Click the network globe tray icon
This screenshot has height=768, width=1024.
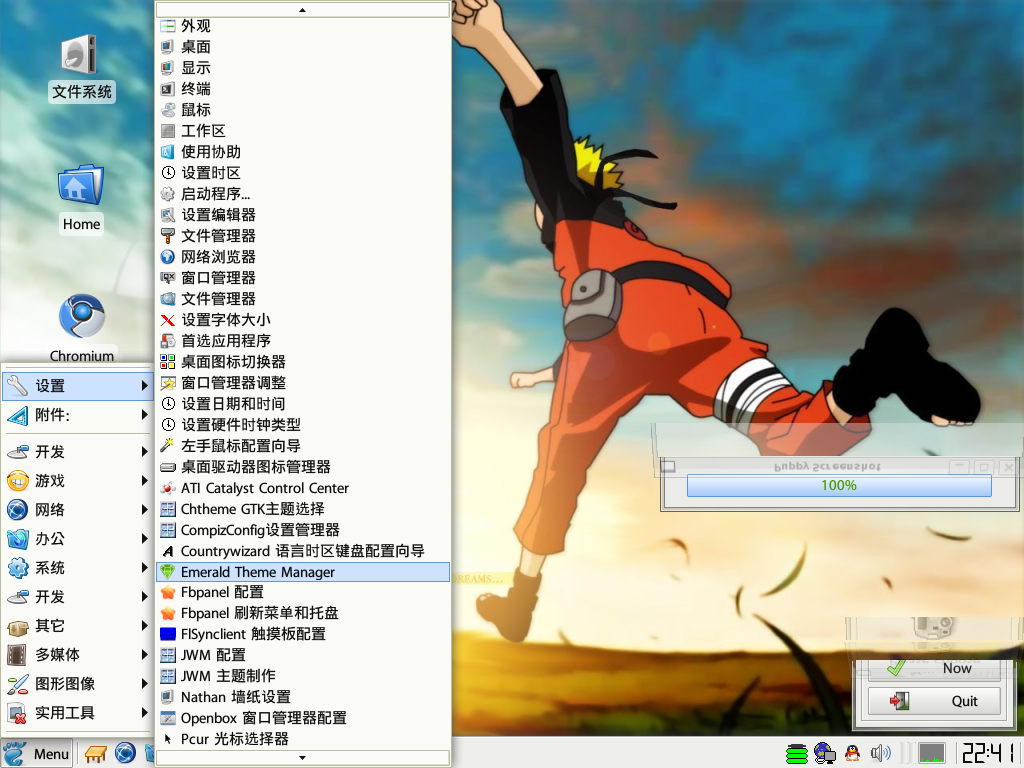825,753
